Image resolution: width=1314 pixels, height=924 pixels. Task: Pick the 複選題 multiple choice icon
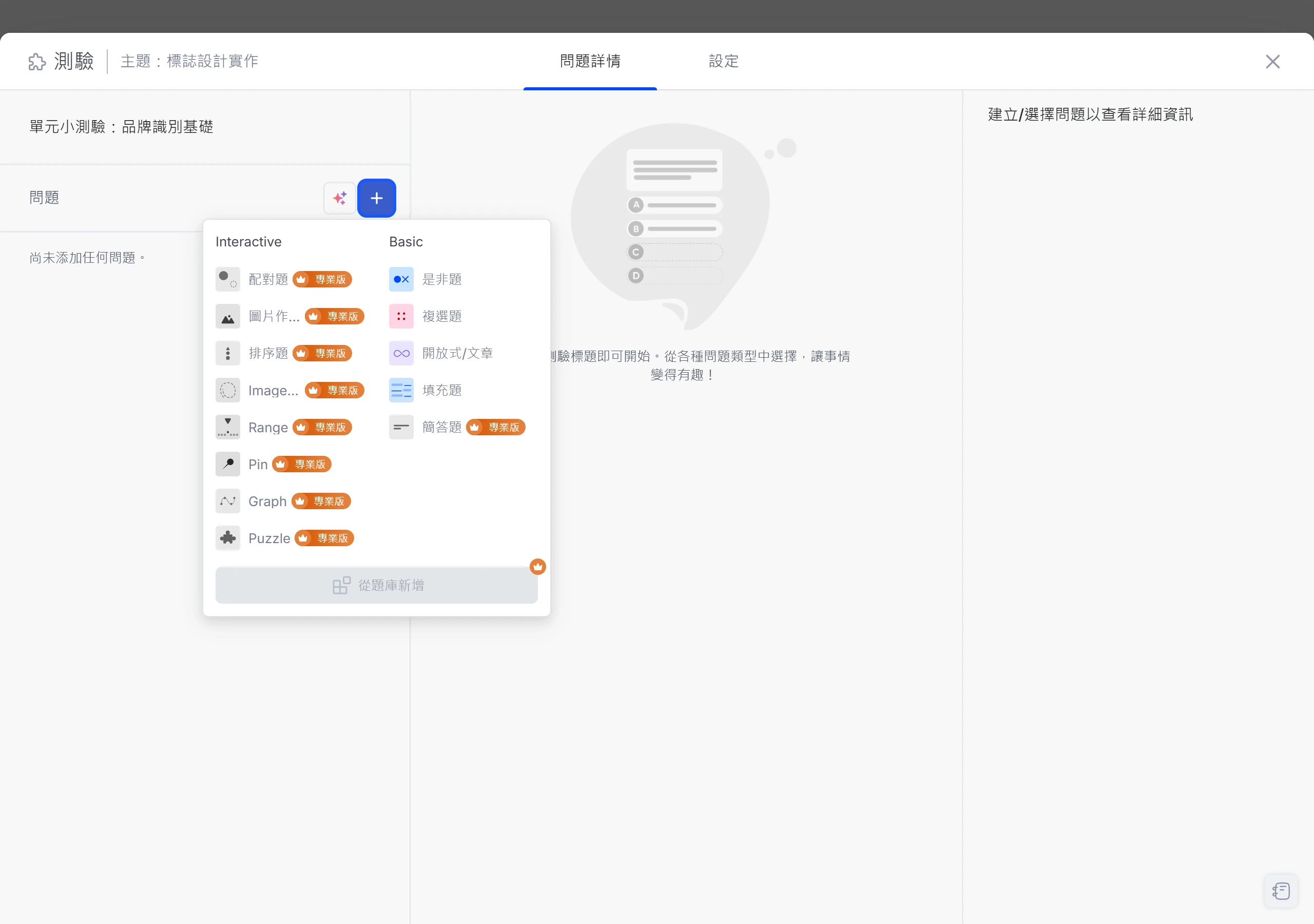(401, 317)
